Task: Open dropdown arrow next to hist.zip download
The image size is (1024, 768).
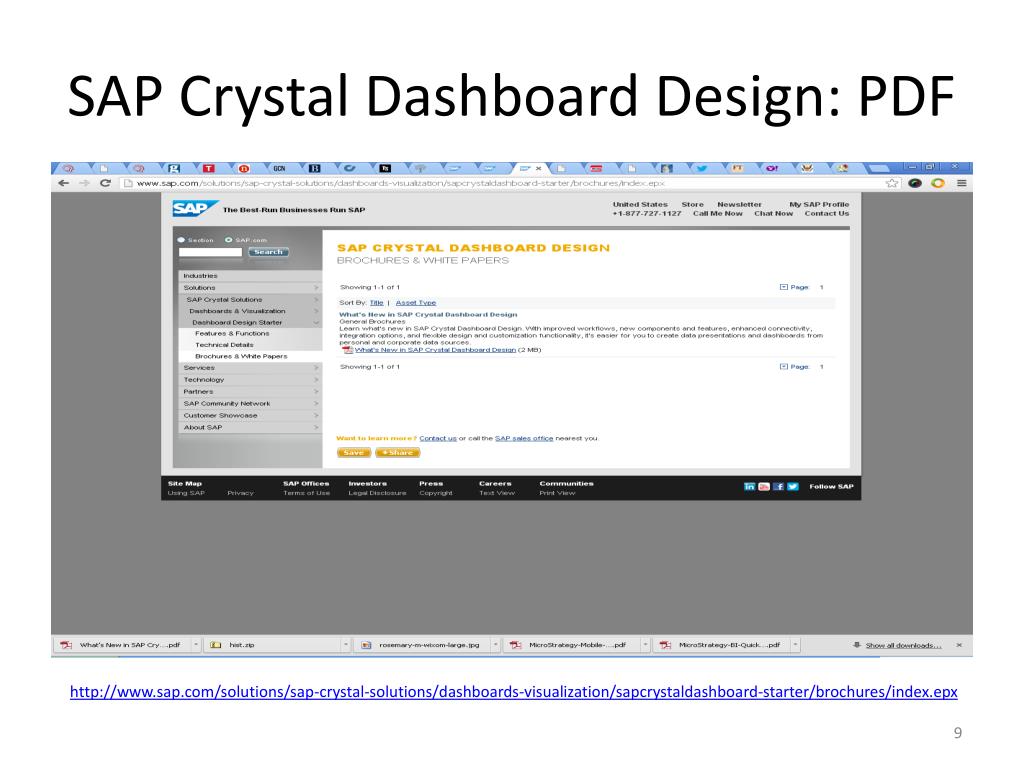Action: click(345, 645)
